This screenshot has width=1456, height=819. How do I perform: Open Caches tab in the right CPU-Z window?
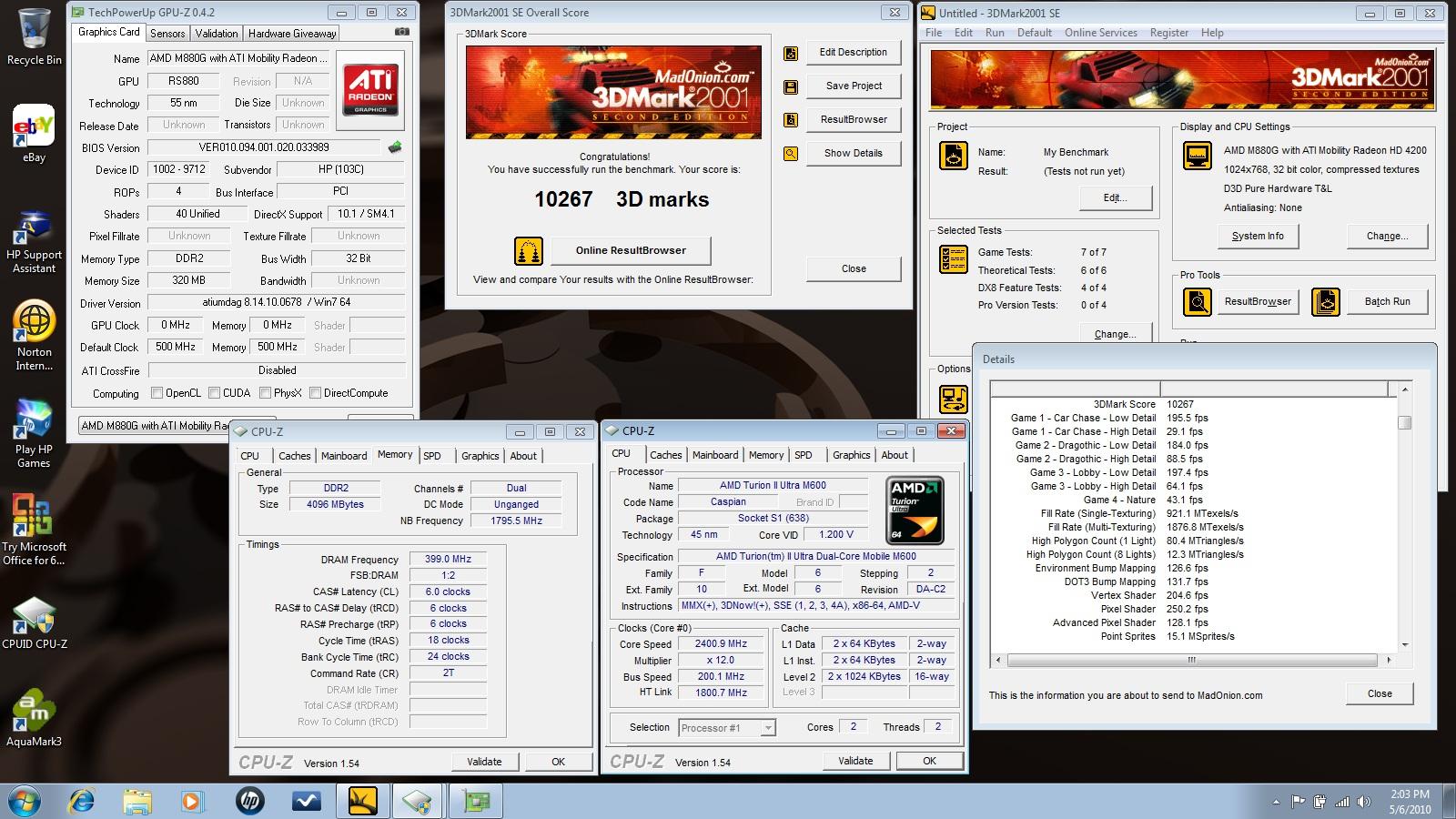tap(665, 455)
